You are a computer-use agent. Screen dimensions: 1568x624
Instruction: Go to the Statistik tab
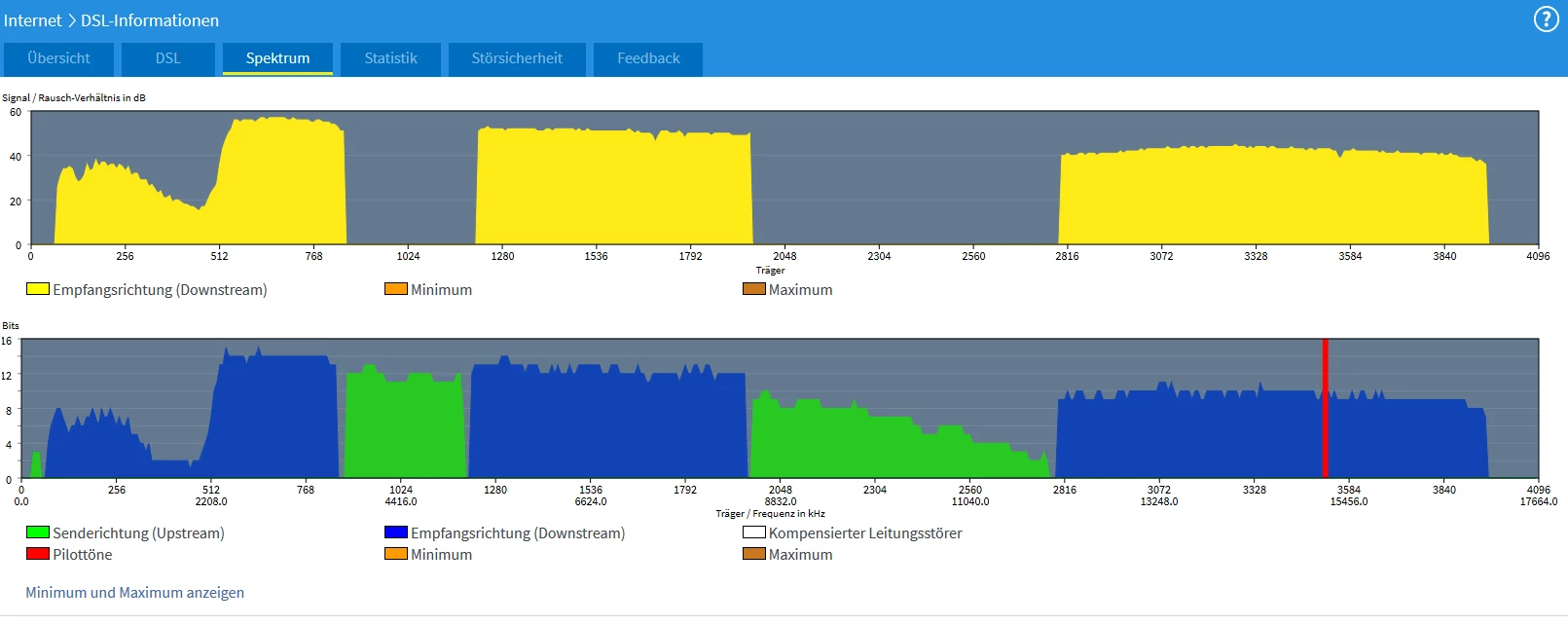390,58
